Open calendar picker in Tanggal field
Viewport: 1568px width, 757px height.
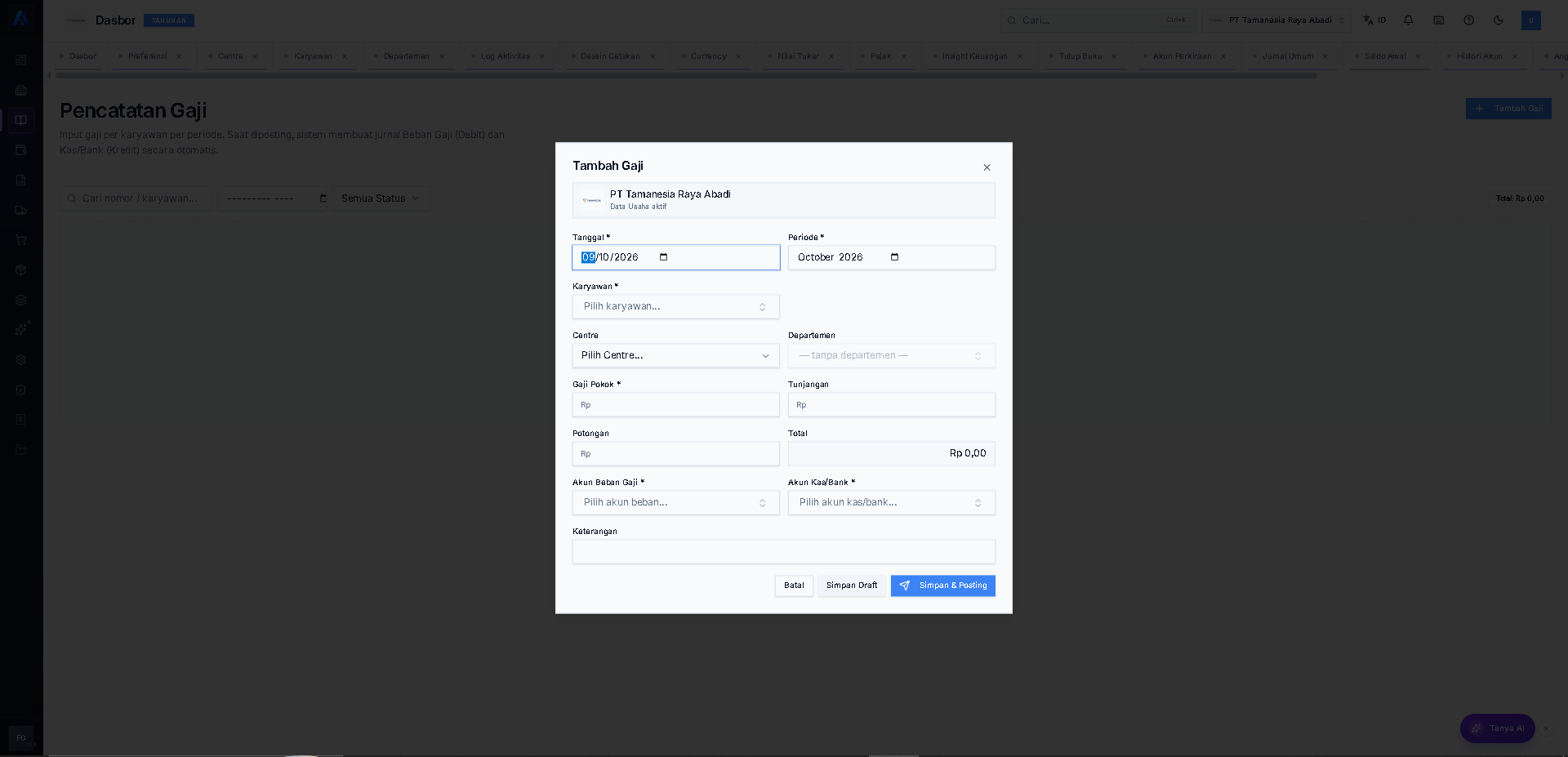[663, 257]
